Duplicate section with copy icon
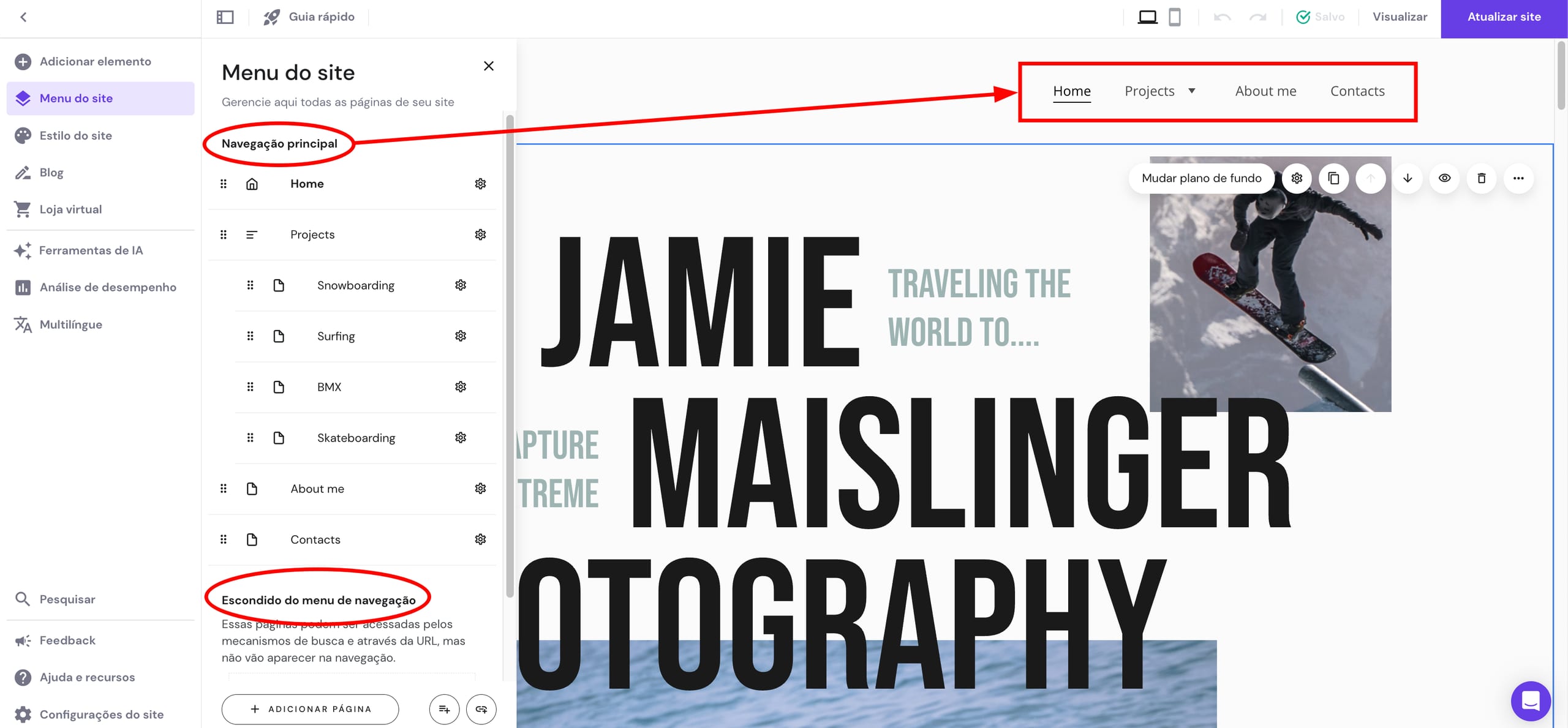The height and width of the screenshot is (728, 1568). (x=1333, y=178)
